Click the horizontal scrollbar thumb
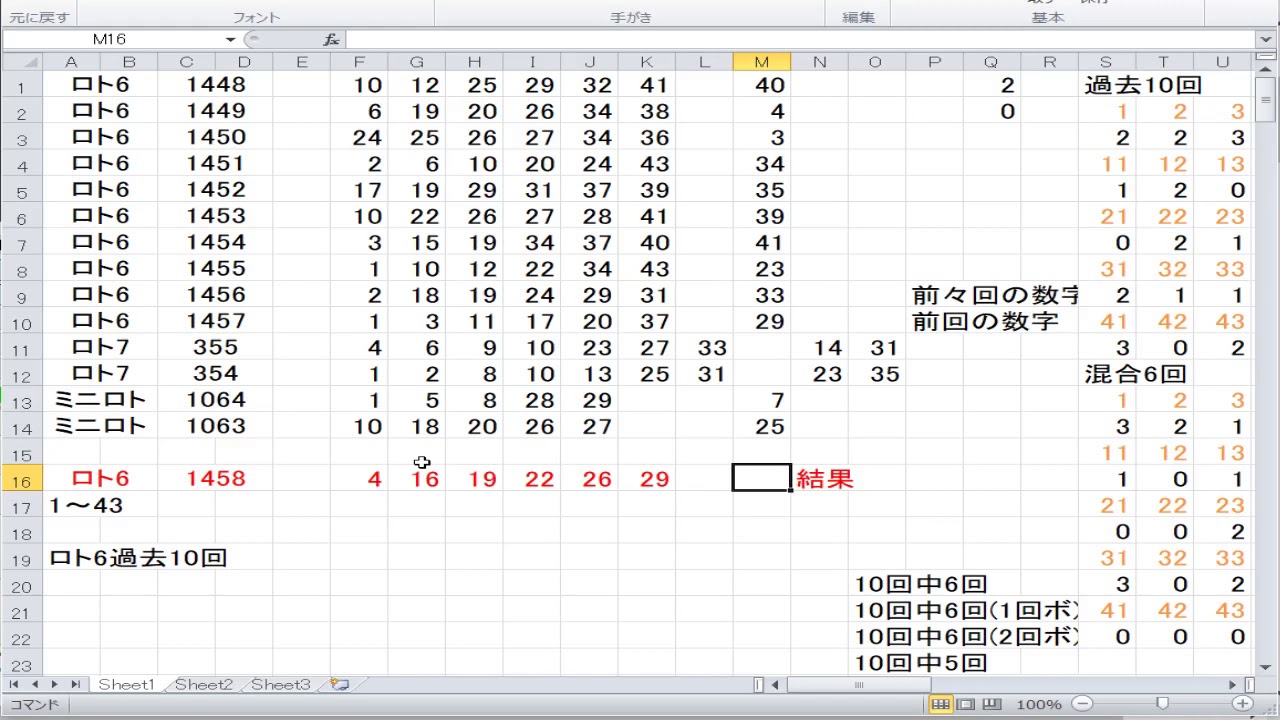The image size is (1280, 720). click(858, 685)
